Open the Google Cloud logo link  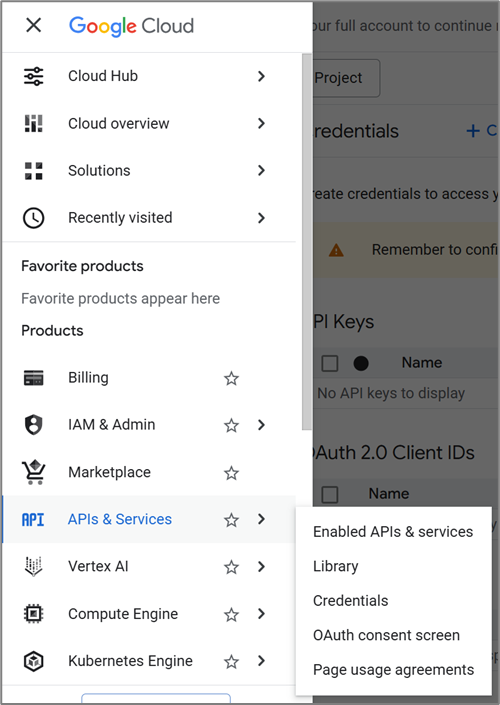(x=131, y=26)
